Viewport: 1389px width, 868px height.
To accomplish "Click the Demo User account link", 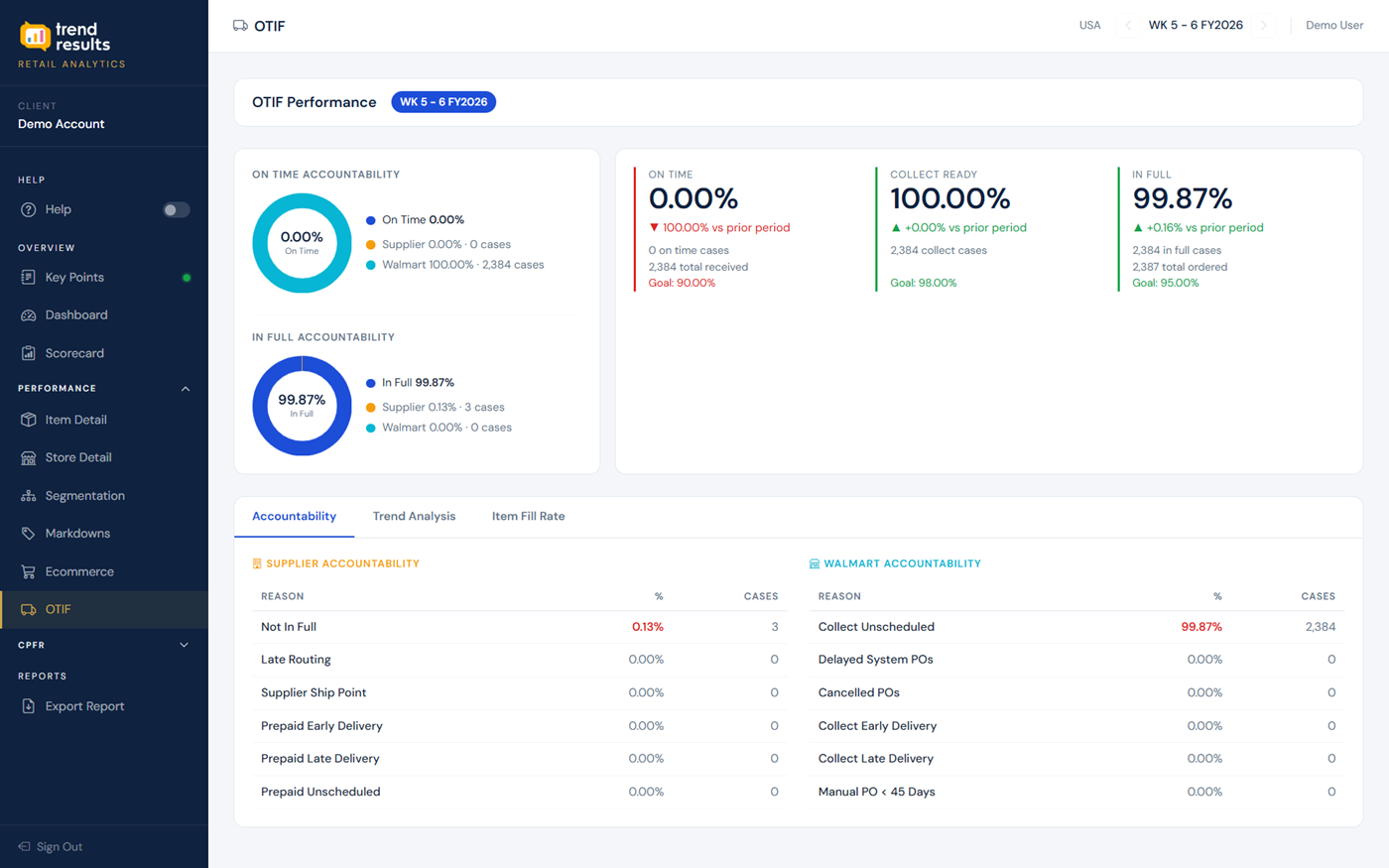I will (x=1333, y=26).
